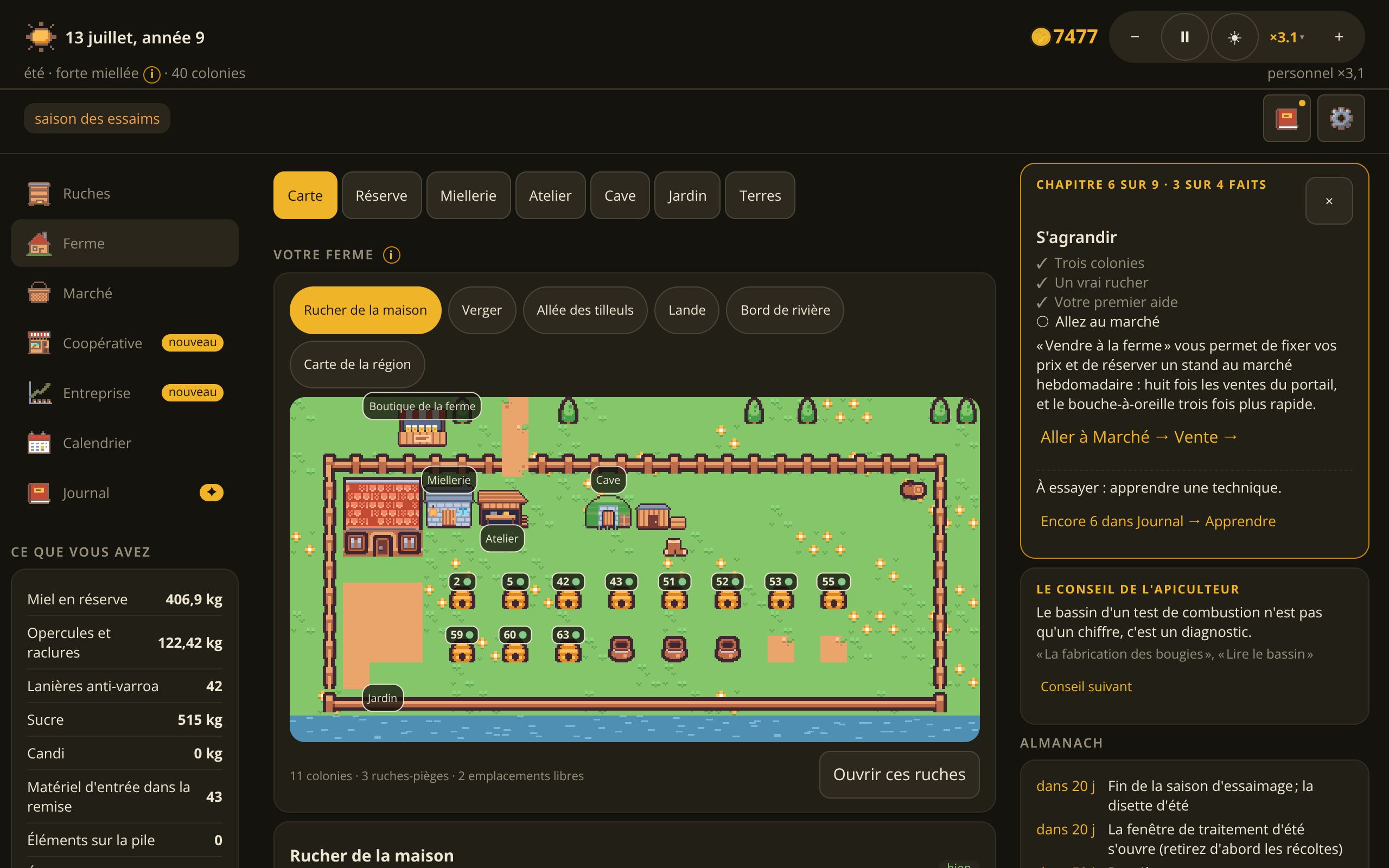Open the Ruches sidebar section
This screenshot has height=868, width=1389.
[125, 194]
